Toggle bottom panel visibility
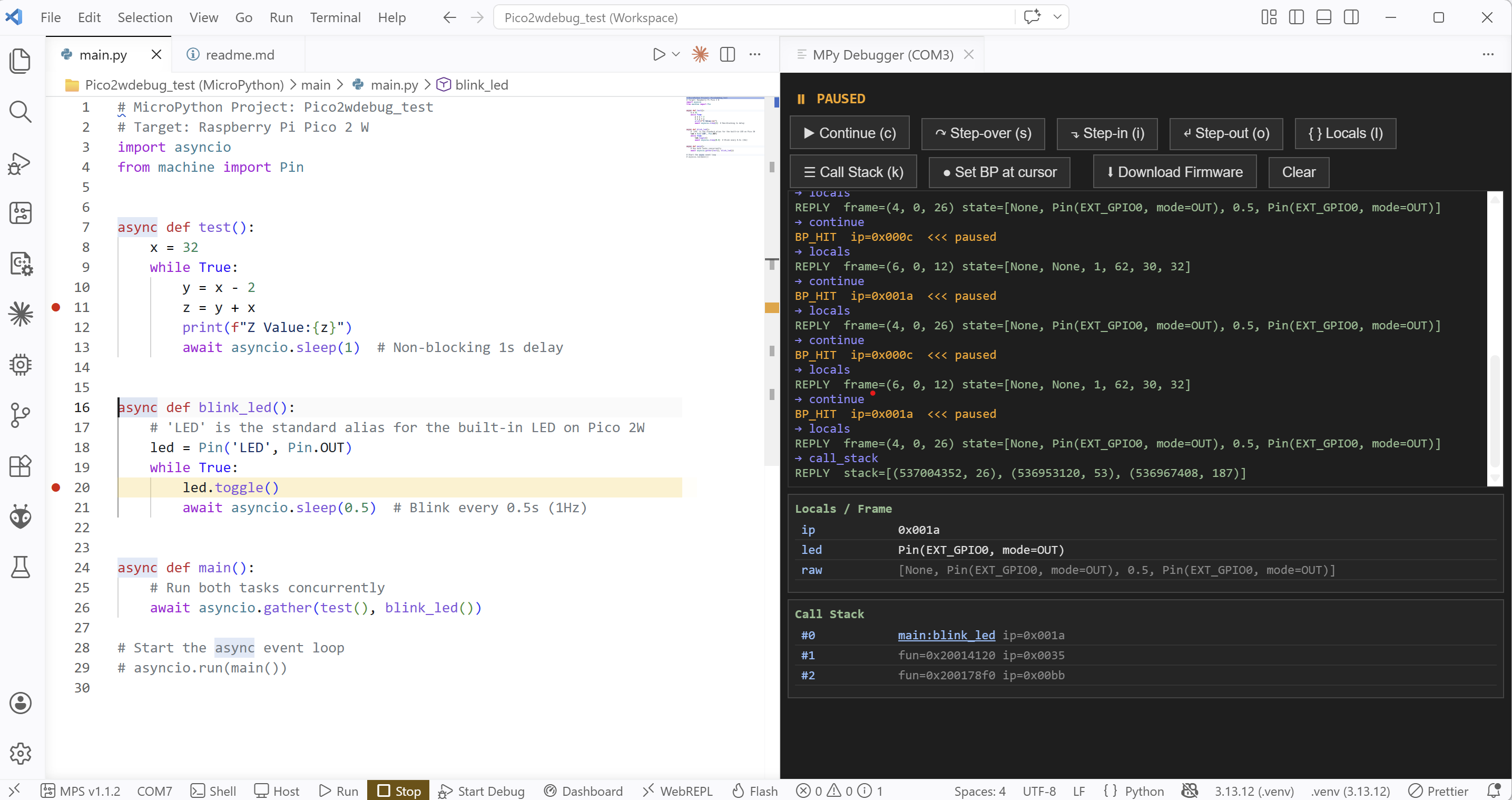 1323,17
